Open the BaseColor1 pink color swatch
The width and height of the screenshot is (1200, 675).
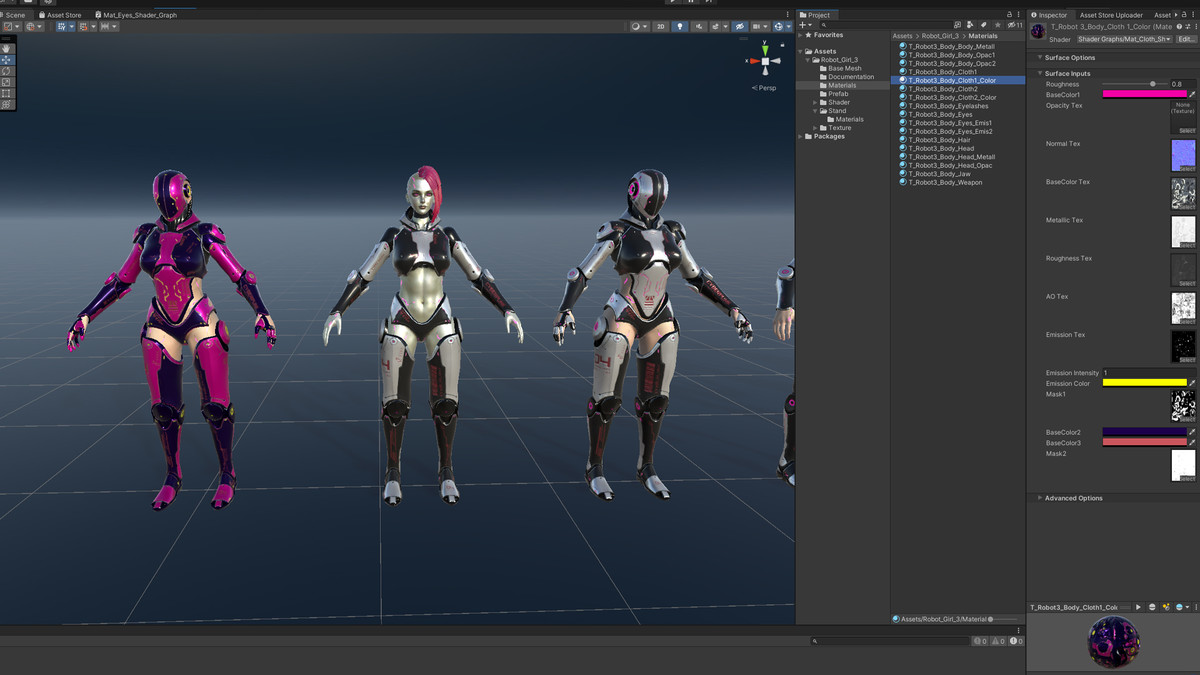tap(1144, 94)
